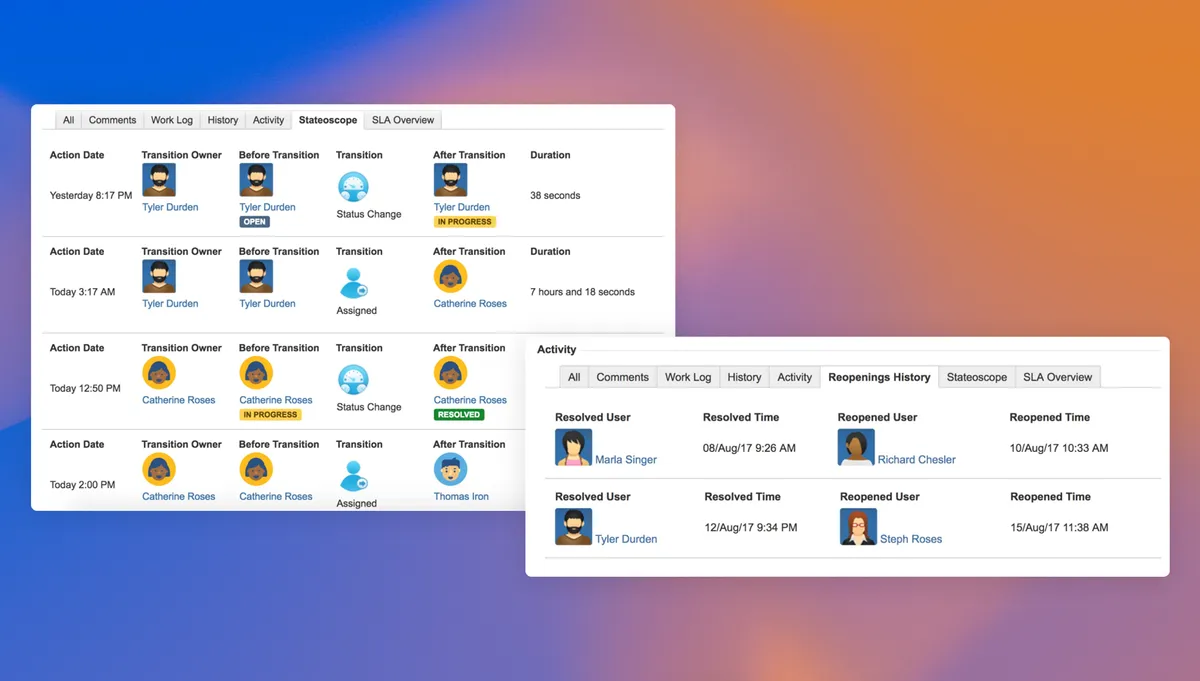Open After Transition Catherine Roses link, Today 12:50 PM row

point(470,400)
